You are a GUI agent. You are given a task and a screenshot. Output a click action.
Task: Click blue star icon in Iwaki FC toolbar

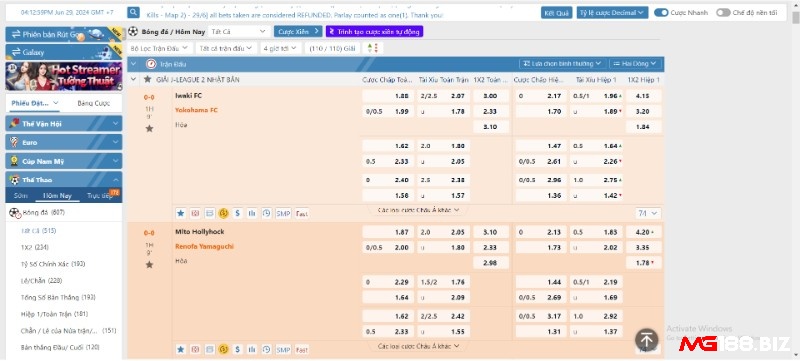pyautogui.click(x=180, y=213)
